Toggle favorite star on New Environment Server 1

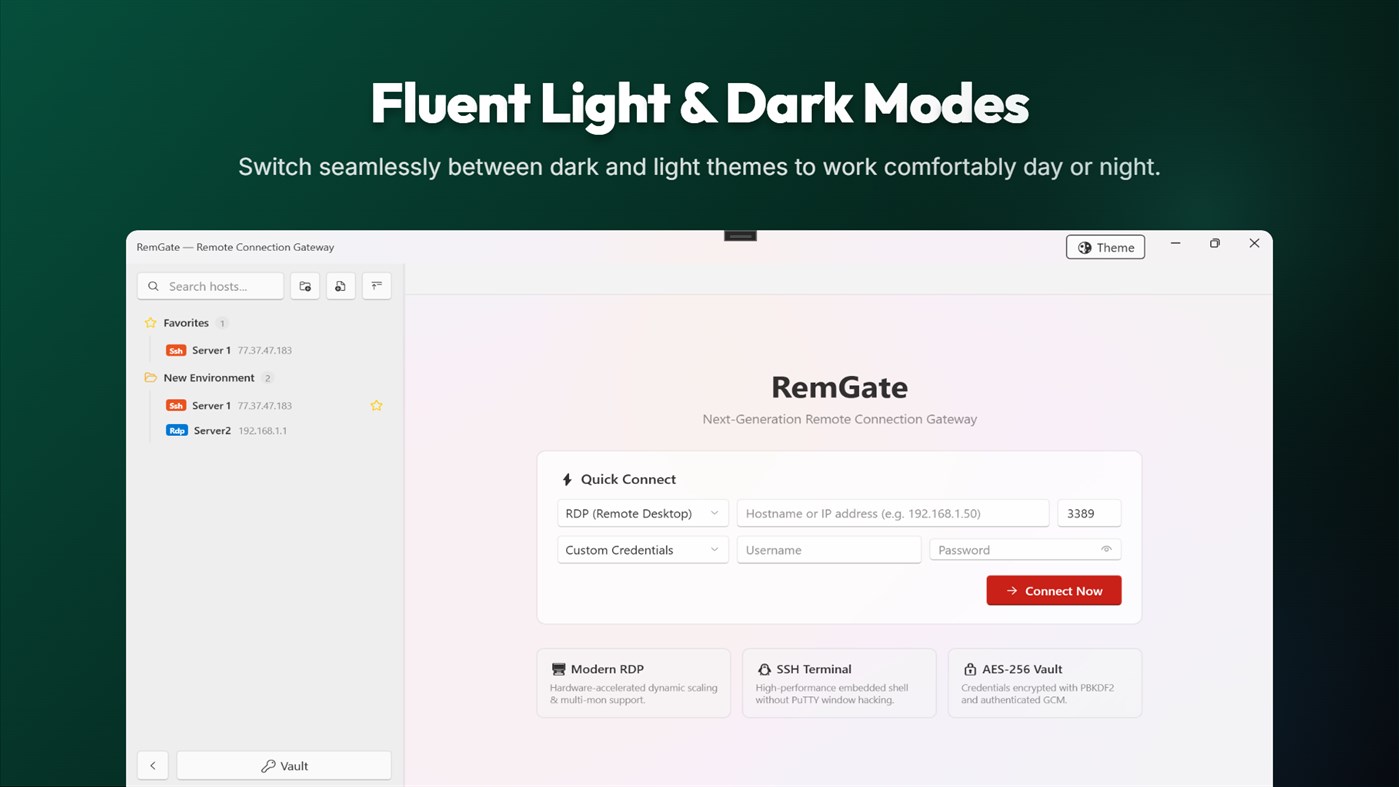pos(376,405)
